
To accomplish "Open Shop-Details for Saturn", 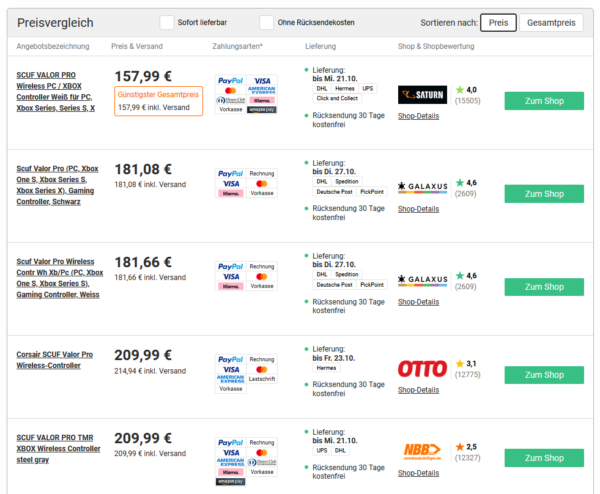I will coord(418,116).
